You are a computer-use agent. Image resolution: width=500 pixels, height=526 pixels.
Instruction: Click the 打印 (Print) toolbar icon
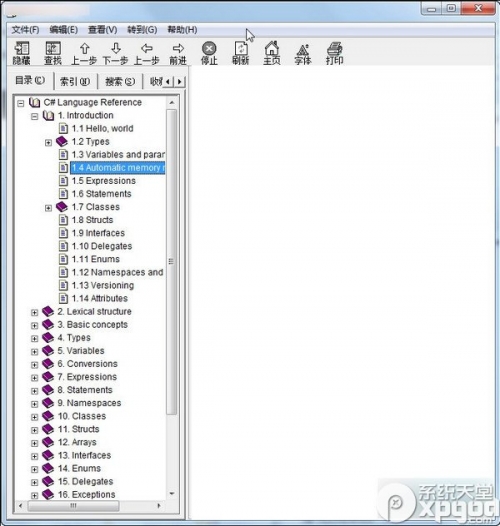click(334, 53)
